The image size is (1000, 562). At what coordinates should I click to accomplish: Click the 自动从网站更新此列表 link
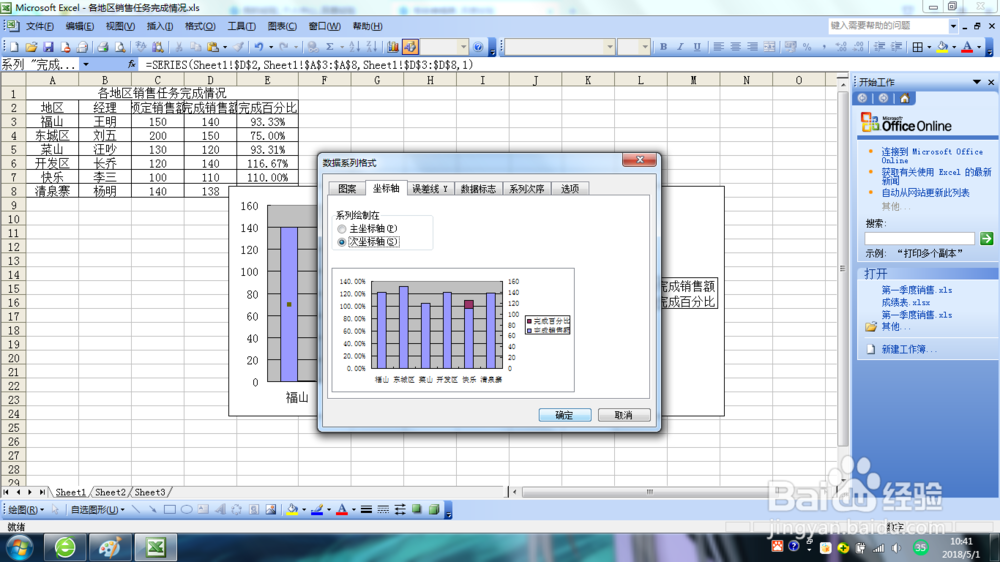(925, 193)
